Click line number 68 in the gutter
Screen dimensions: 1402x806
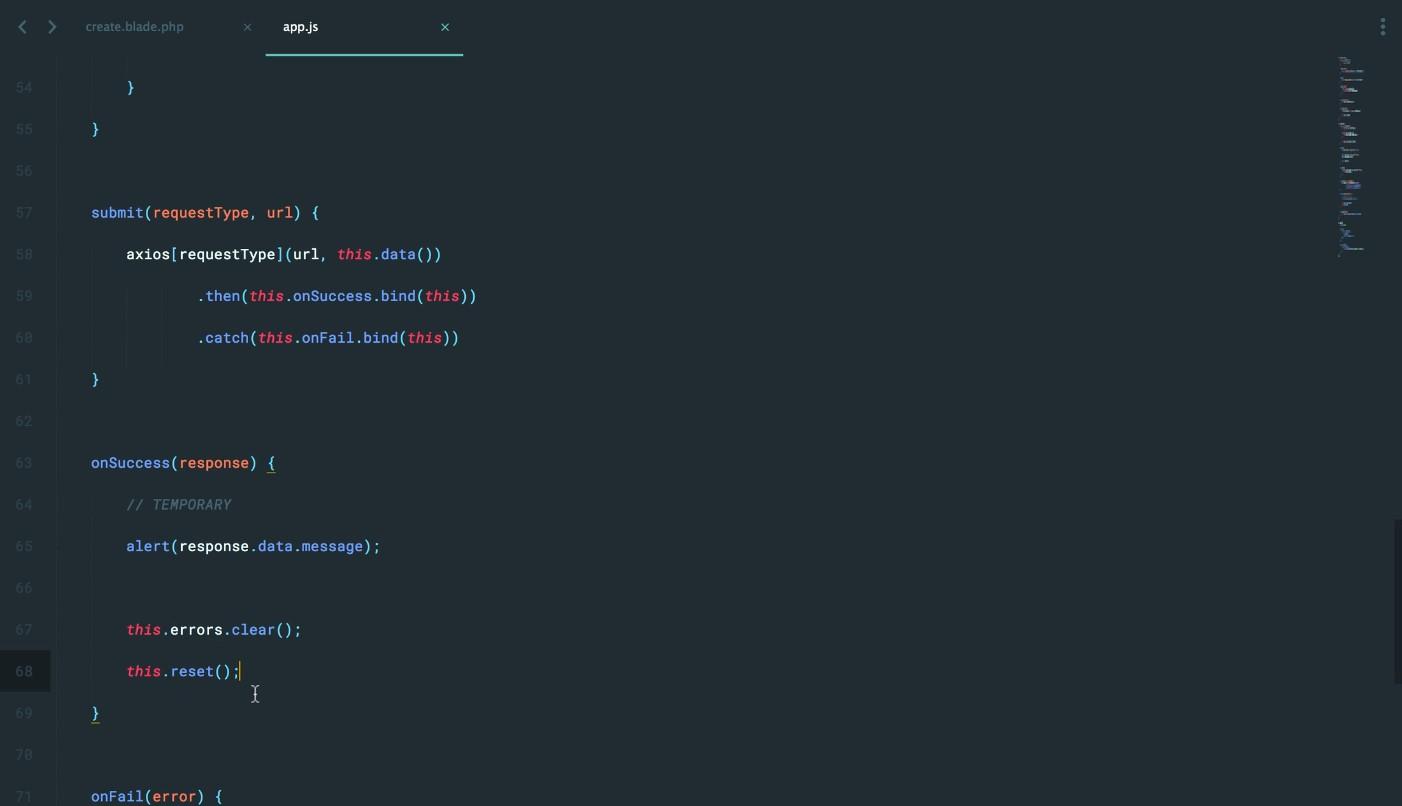click(x=23, y=672)
